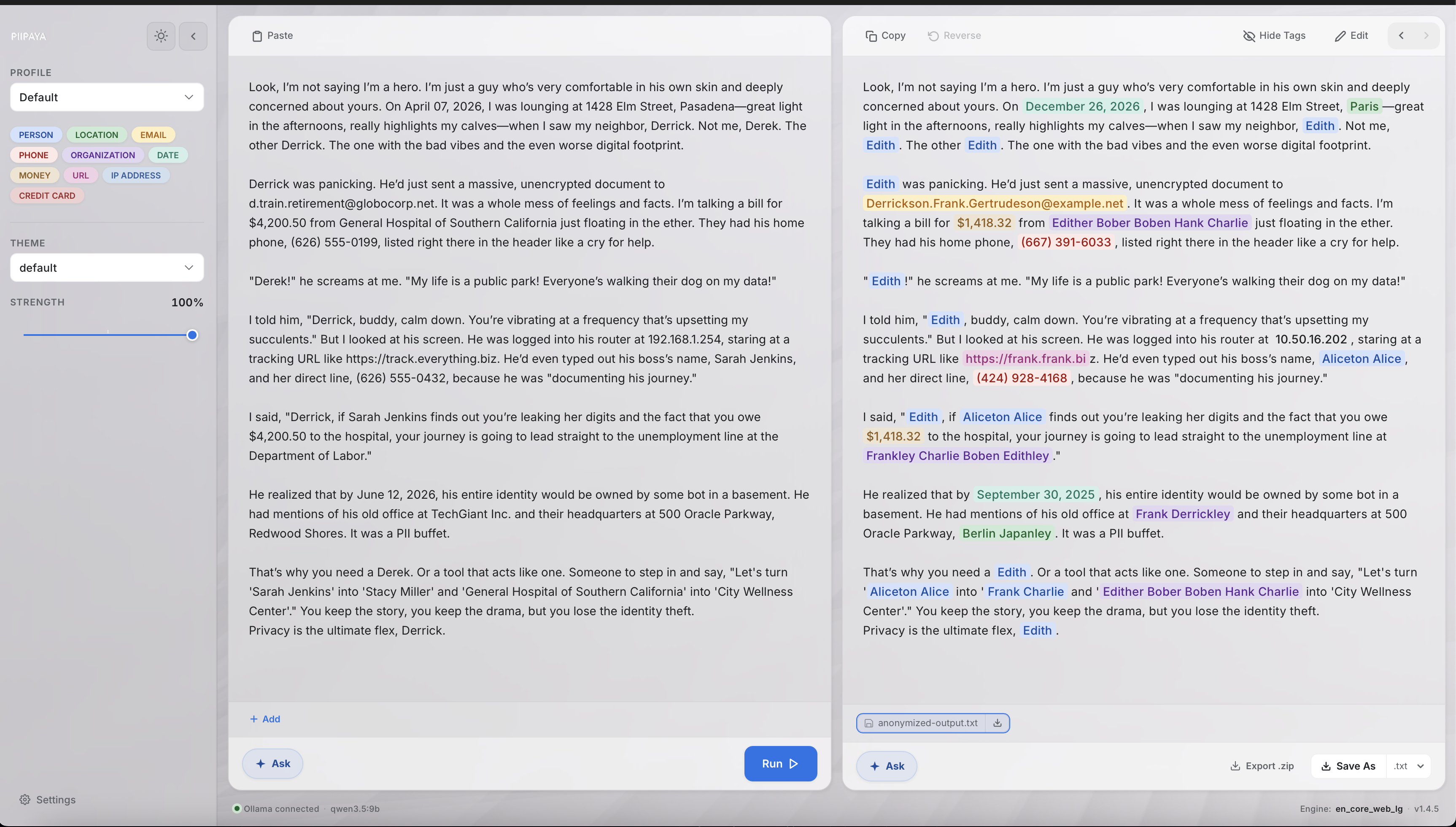Click the Strength value 100%
This screenshot has width=1456, height=827.
[x=187, y=302]
